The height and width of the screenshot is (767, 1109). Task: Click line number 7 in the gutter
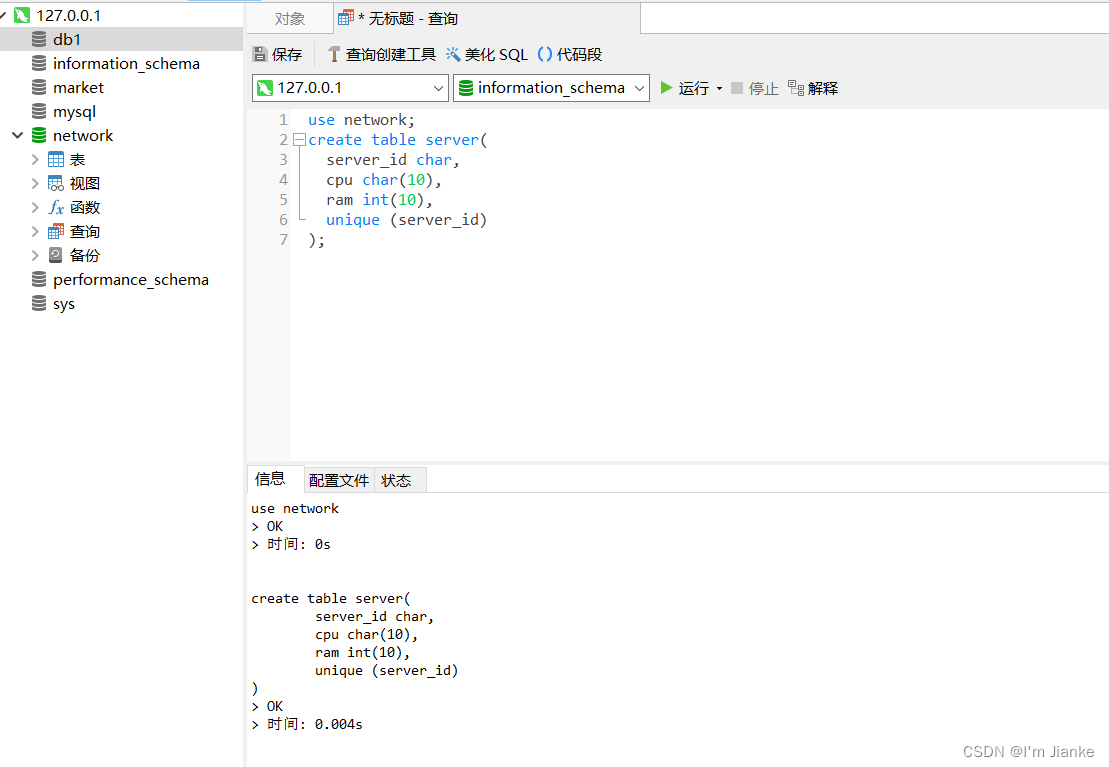pyautogui.click(x=284, y=240)
